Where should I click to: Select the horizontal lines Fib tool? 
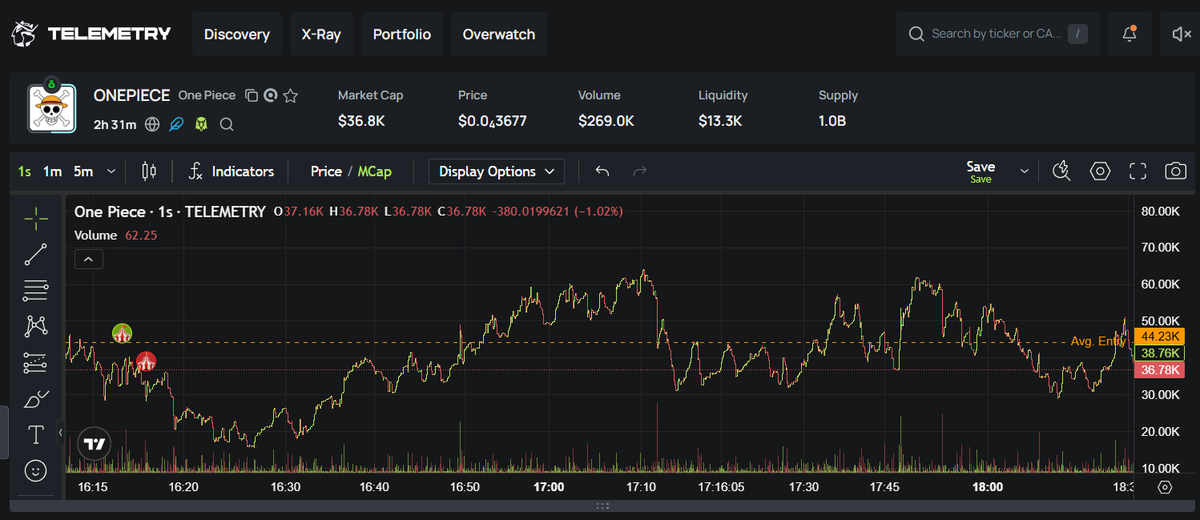point(36,290)
